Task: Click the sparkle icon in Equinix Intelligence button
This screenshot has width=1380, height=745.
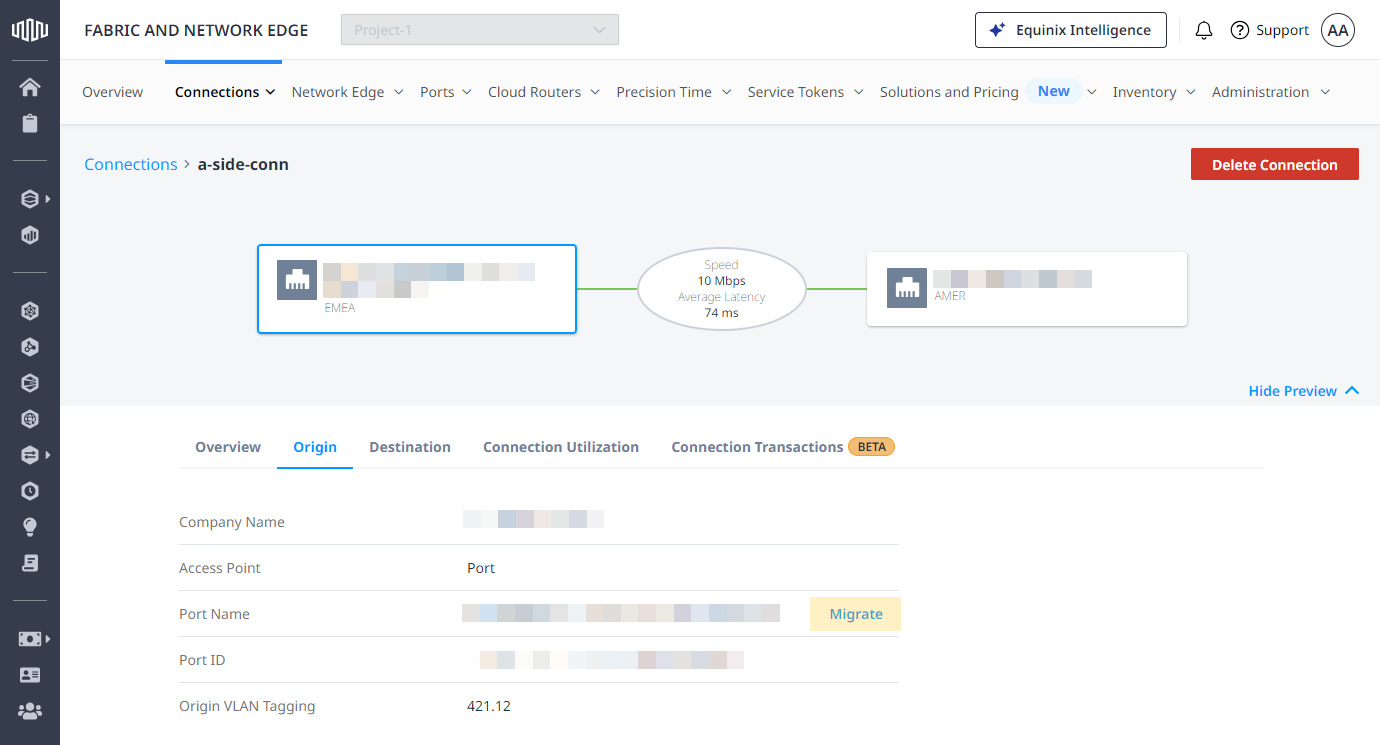Action: tap(997, 30)
